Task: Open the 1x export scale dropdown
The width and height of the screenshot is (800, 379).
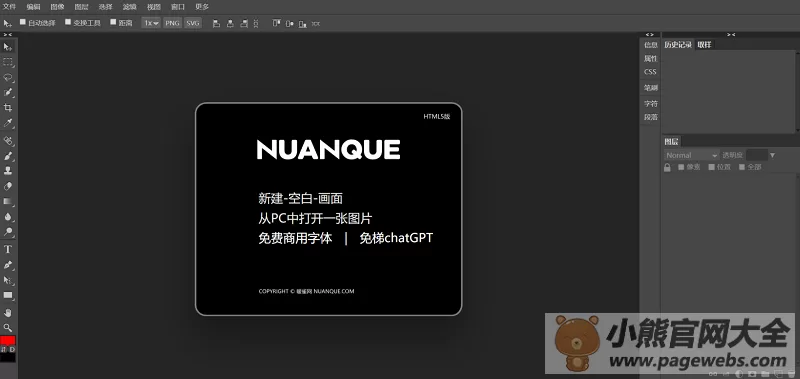Action: point(151,23)
